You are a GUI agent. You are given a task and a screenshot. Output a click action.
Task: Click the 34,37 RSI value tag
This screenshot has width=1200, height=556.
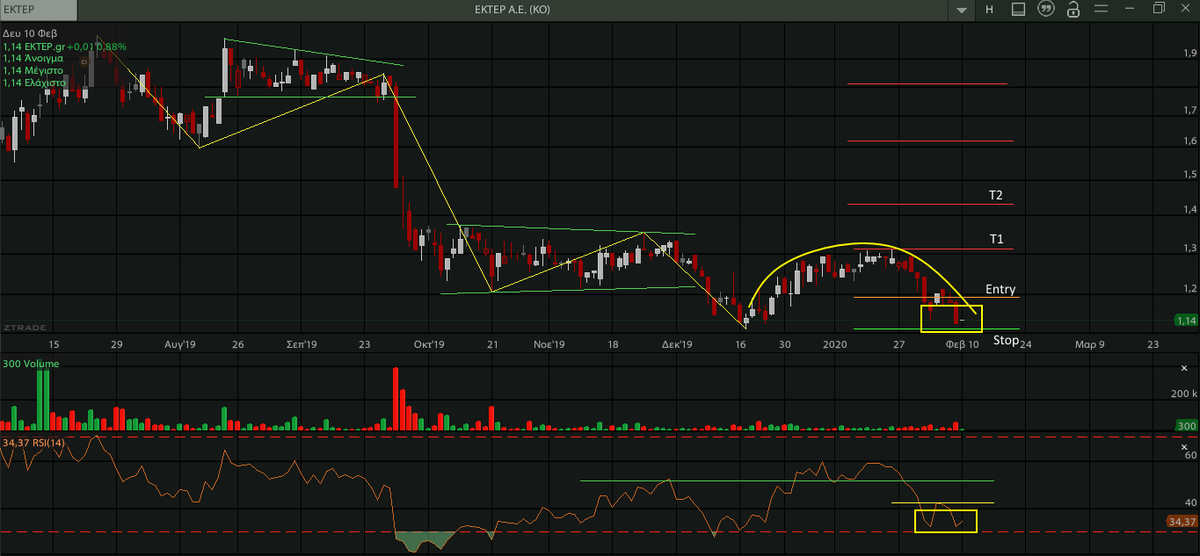[1182, 521]
